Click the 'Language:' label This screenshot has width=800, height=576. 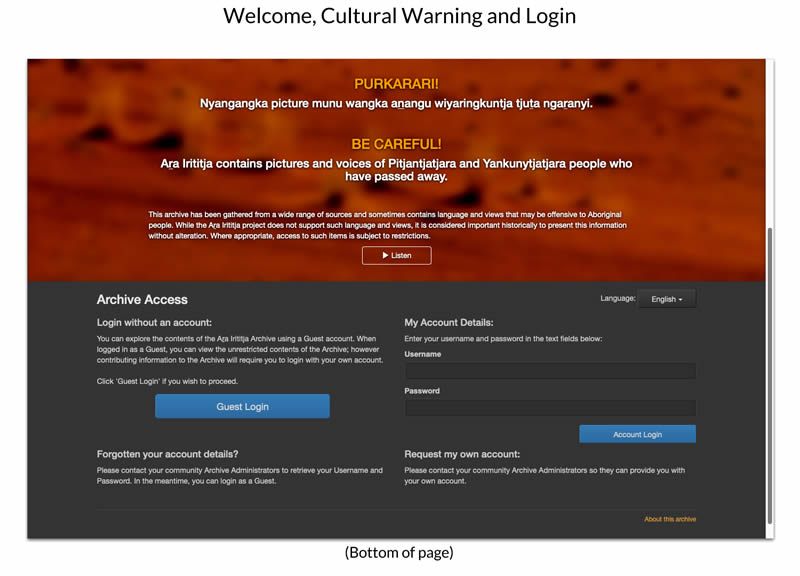click(x=617, y=298)
